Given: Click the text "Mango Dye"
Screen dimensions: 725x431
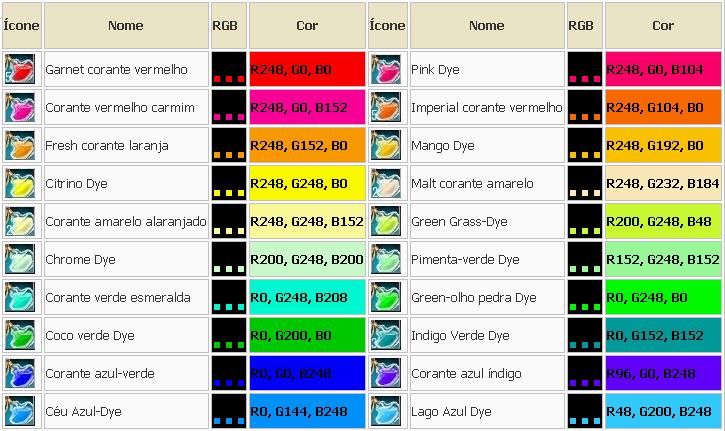Looking at the screenshot, I should (442, 146).
